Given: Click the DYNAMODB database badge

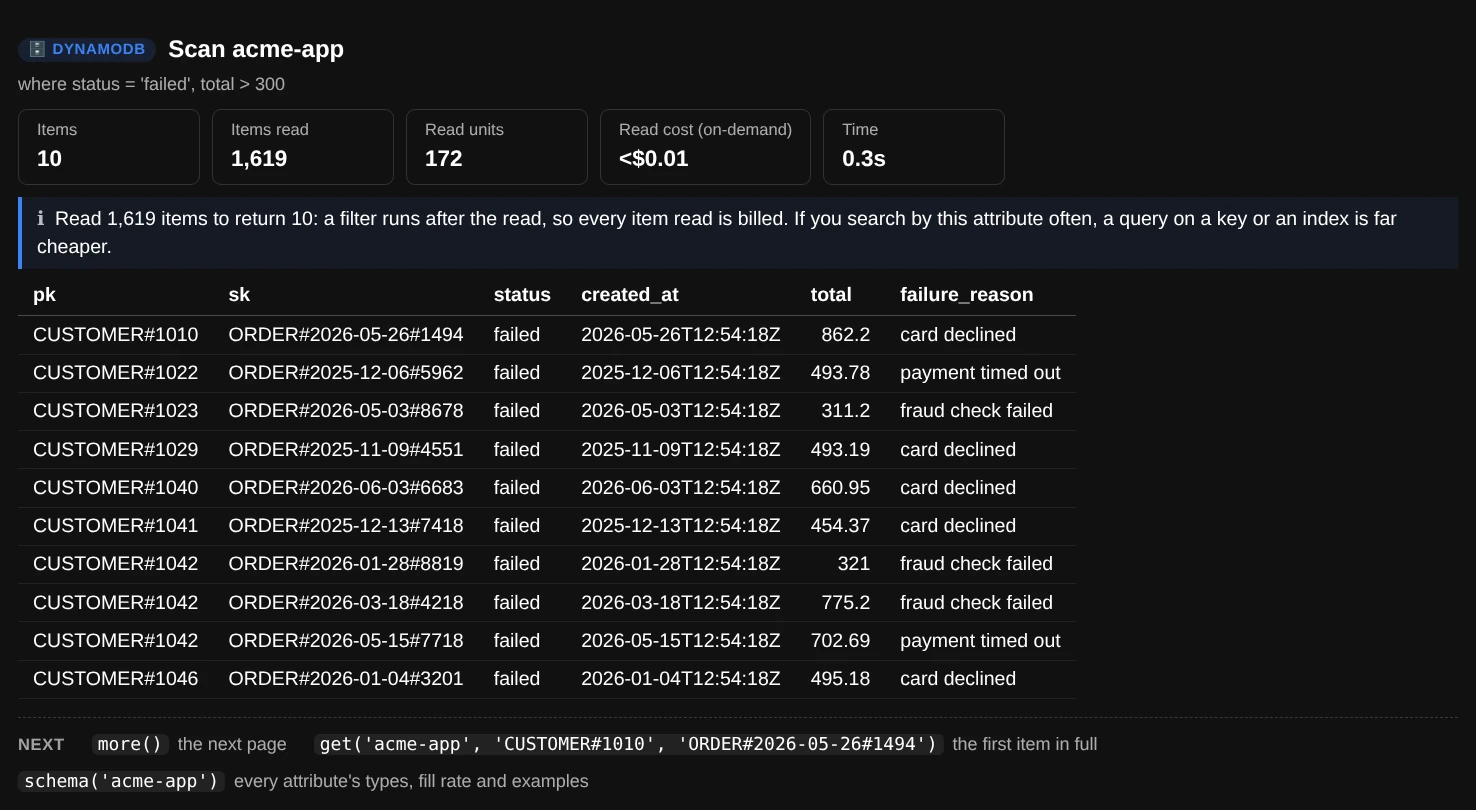Looking at the screenshot, I should click(87, 49).
